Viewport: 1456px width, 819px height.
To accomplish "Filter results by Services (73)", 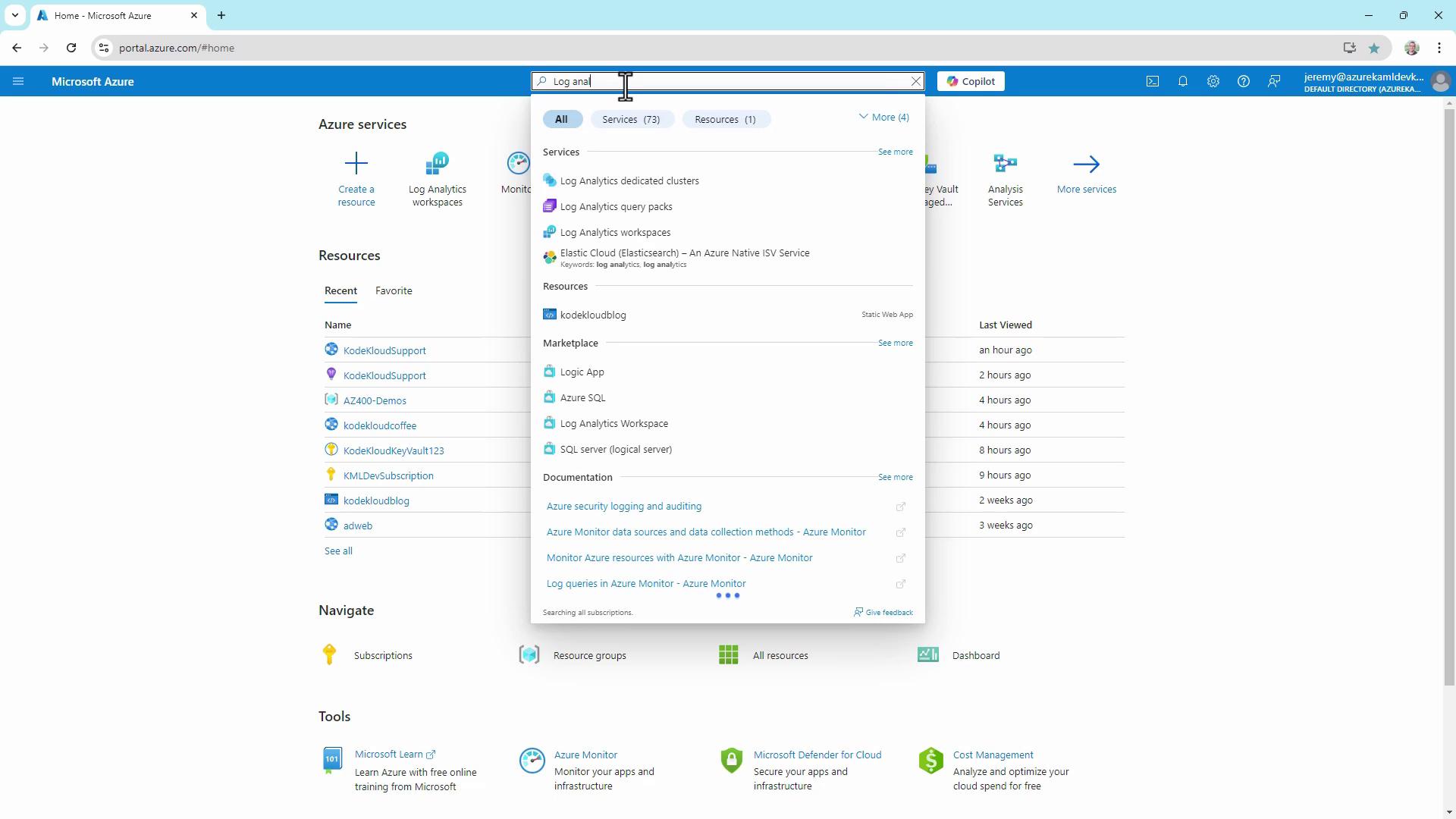I will [x=631, y=119].
